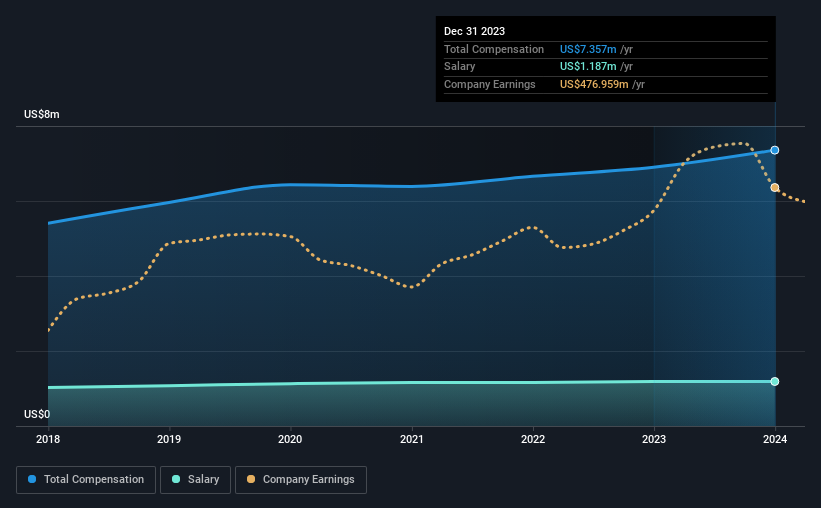
Task: Click the 2022 x-axis label
Action: [x=533, y=439]
